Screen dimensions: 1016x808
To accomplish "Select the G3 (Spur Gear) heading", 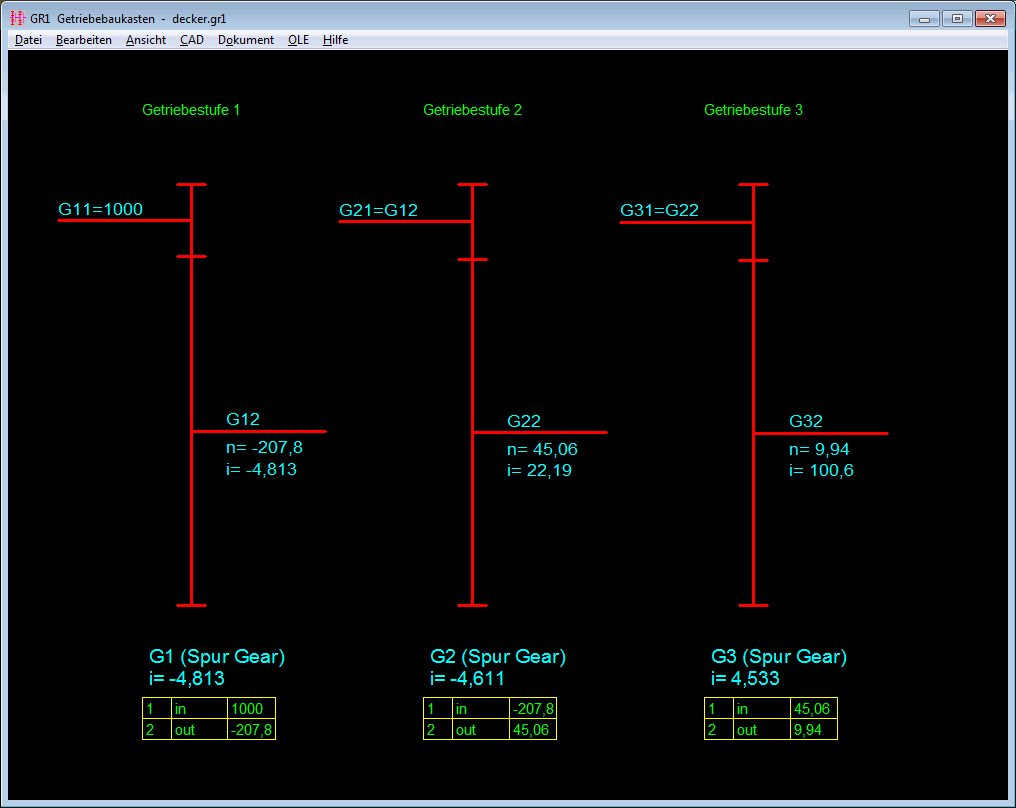I will click(779, 657).
